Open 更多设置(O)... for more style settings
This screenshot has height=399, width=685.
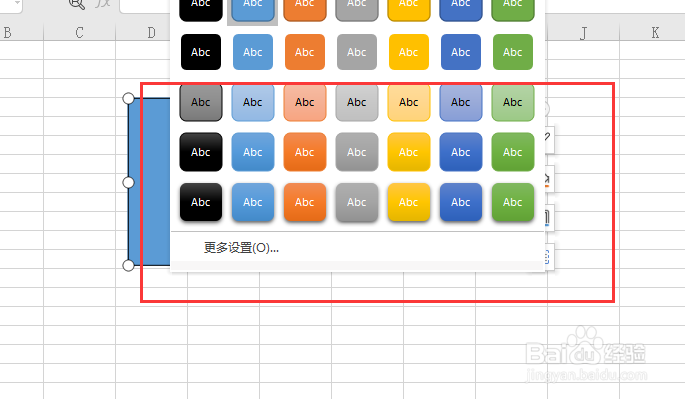(241, 248)
